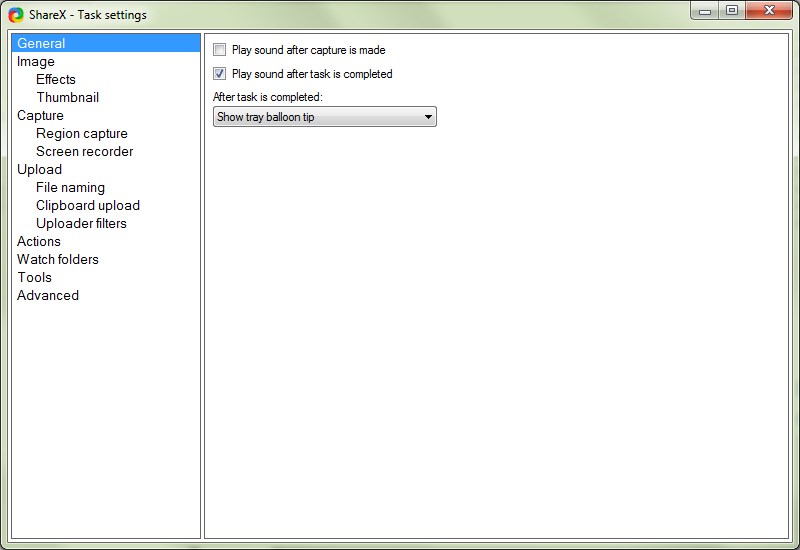Open the After task is completed dropdown
The image size is (800, 550).
324,117
